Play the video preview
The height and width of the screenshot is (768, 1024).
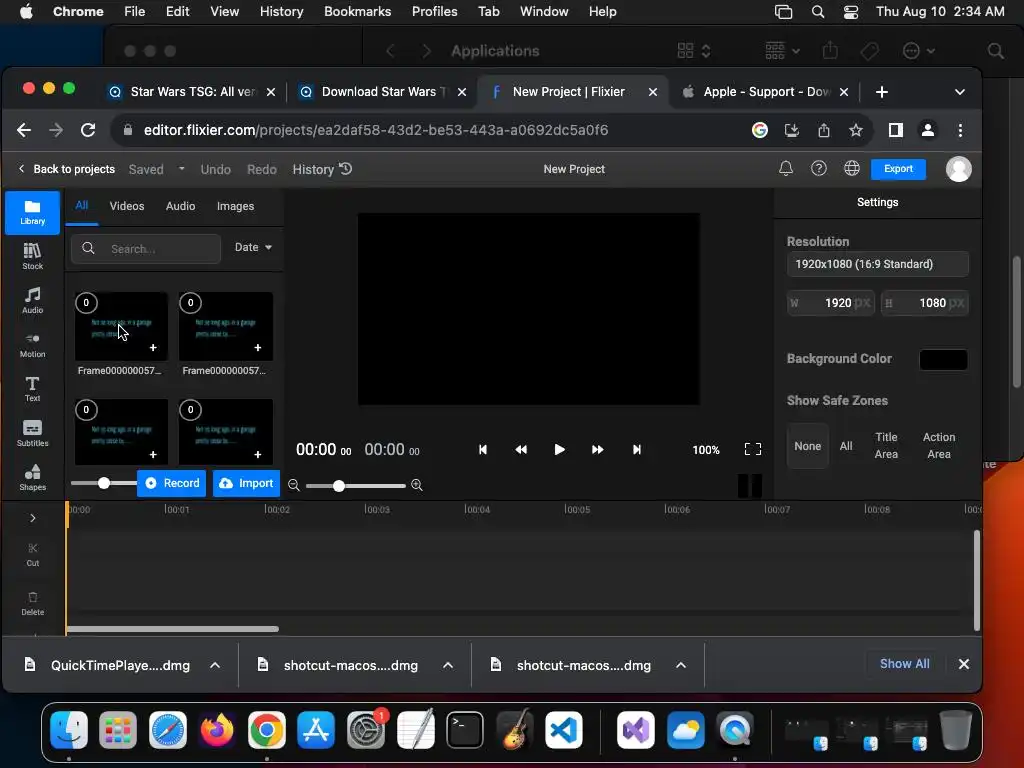(x=559, y=449)
